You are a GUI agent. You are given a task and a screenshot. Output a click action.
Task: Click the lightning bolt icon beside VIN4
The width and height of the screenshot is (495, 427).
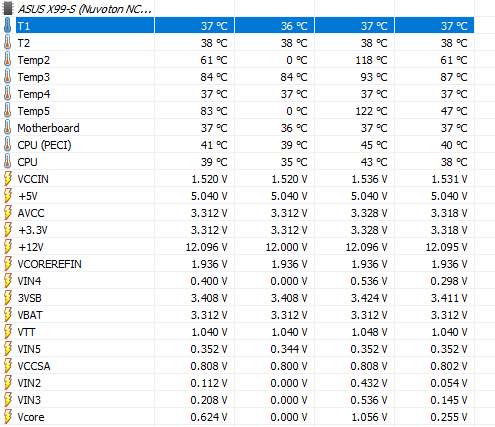coord(8,281)
